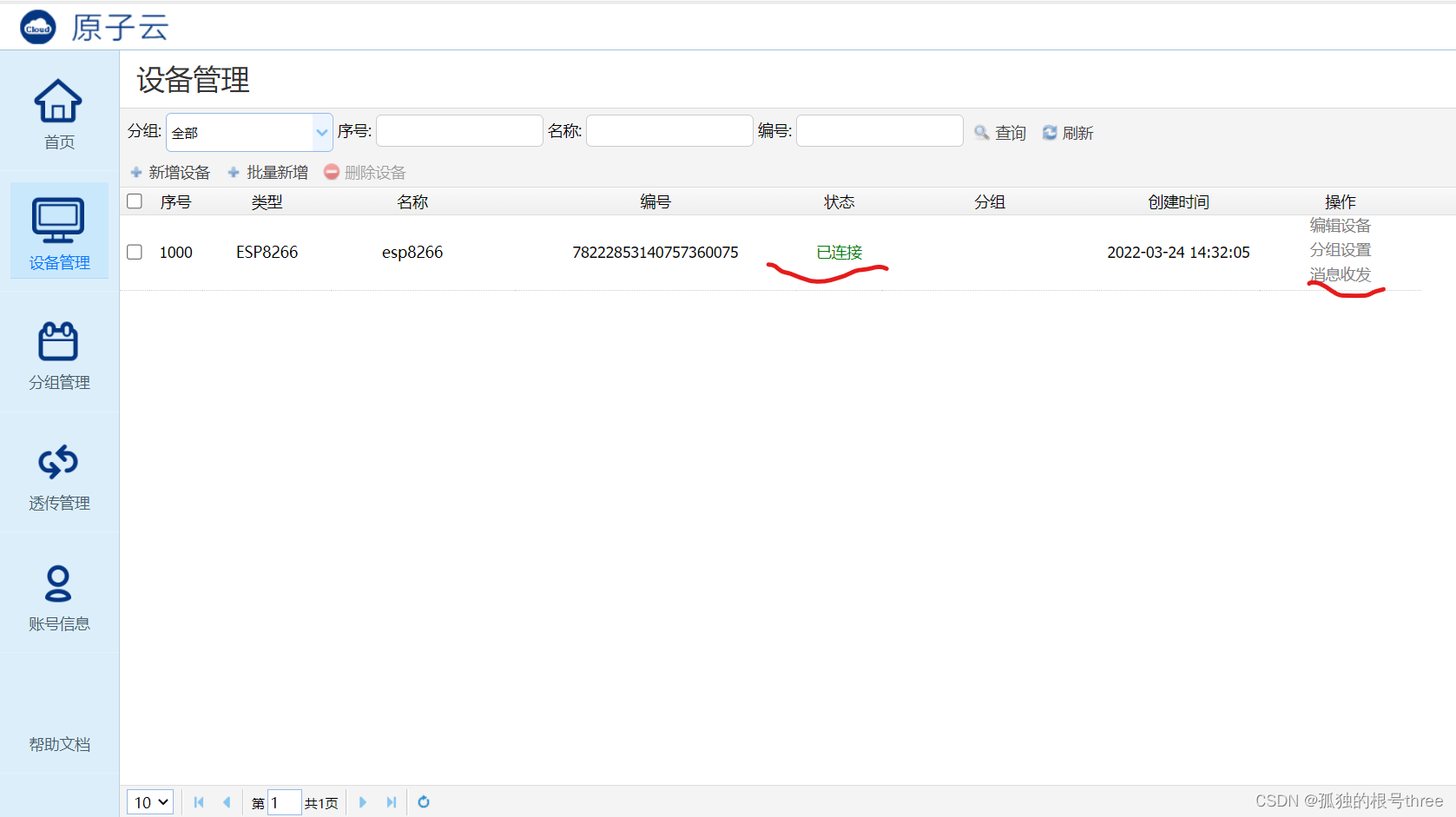Screen dimensions: 1456x817
Task: Click the page number input box
Action: pos(284,802)
